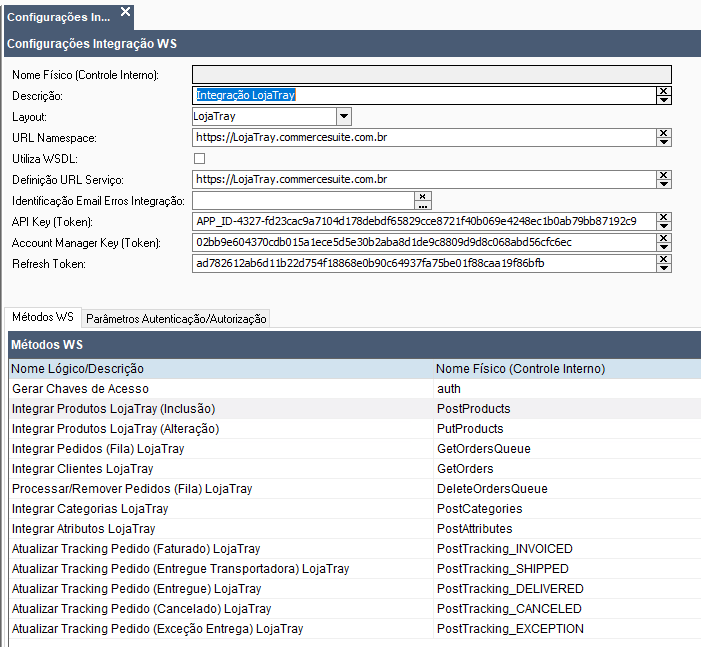Screen dimensions: 701x647
Task: Select Atualizar Tracking Pedido (Entregue Transportadora) row
Action: point(355,569)
